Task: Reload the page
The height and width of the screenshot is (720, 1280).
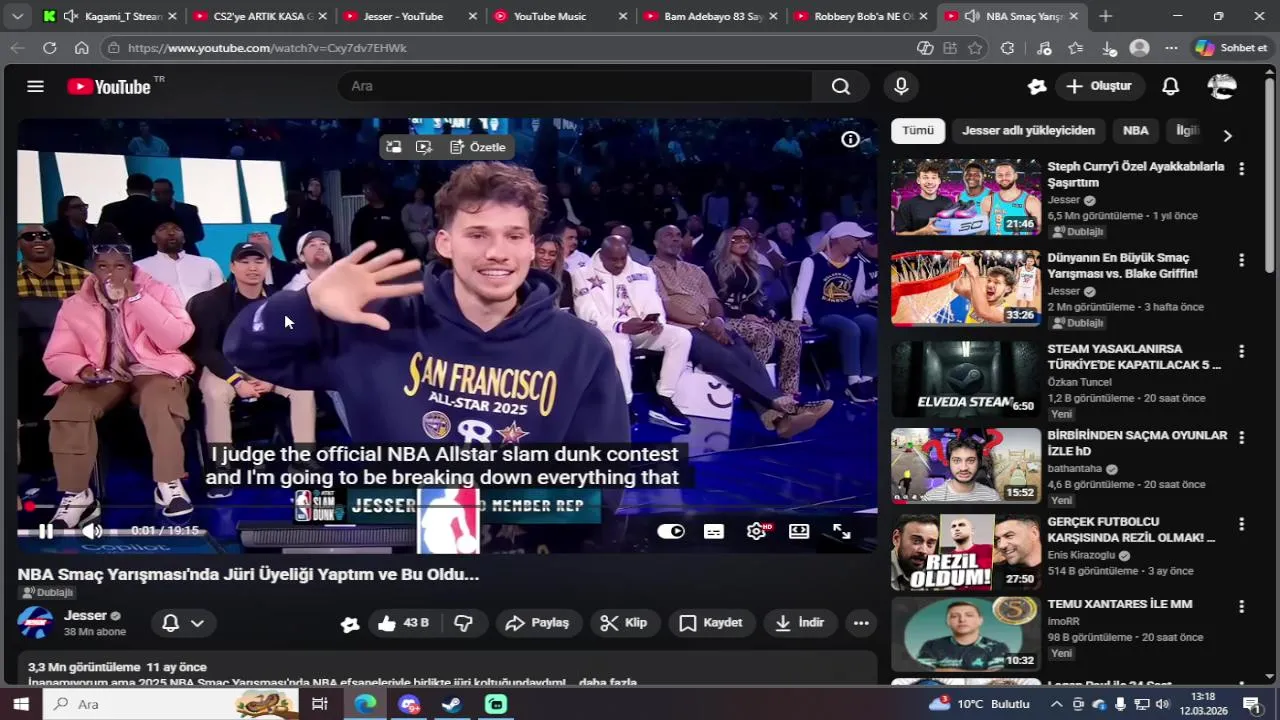Action: [49, 48]
